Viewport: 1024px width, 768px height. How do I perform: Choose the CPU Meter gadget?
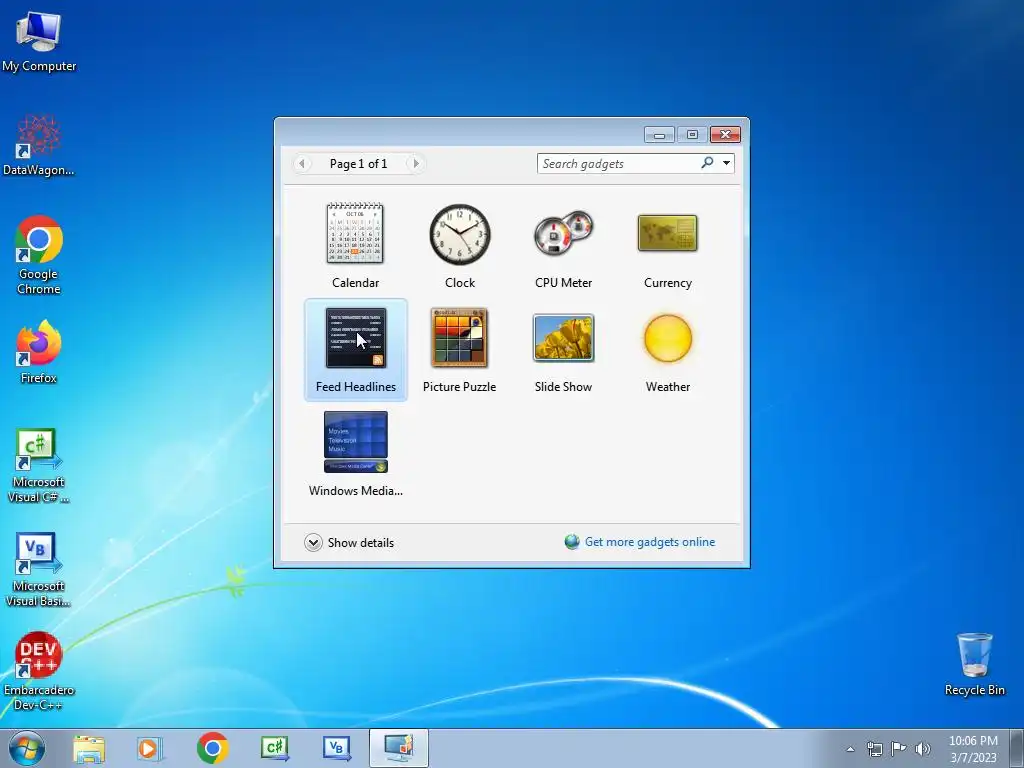pos(564,246)
